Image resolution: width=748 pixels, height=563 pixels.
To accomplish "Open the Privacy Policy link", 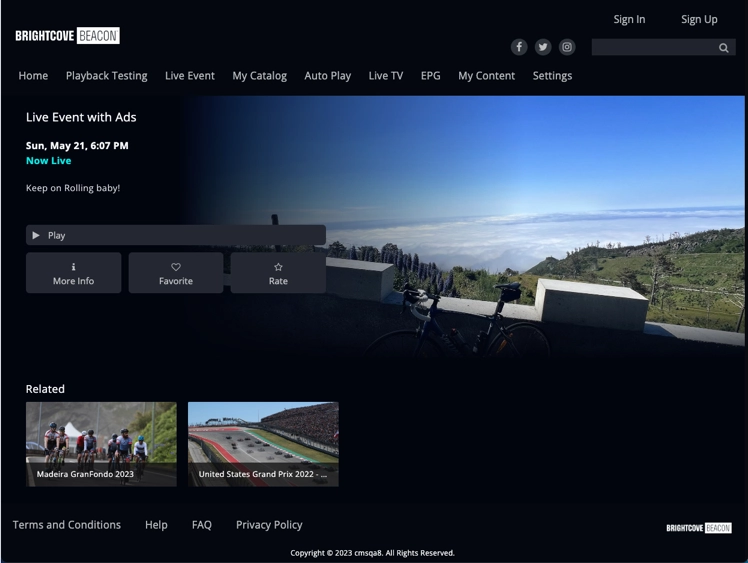I will pyautogui.click(x=269, y=525).
